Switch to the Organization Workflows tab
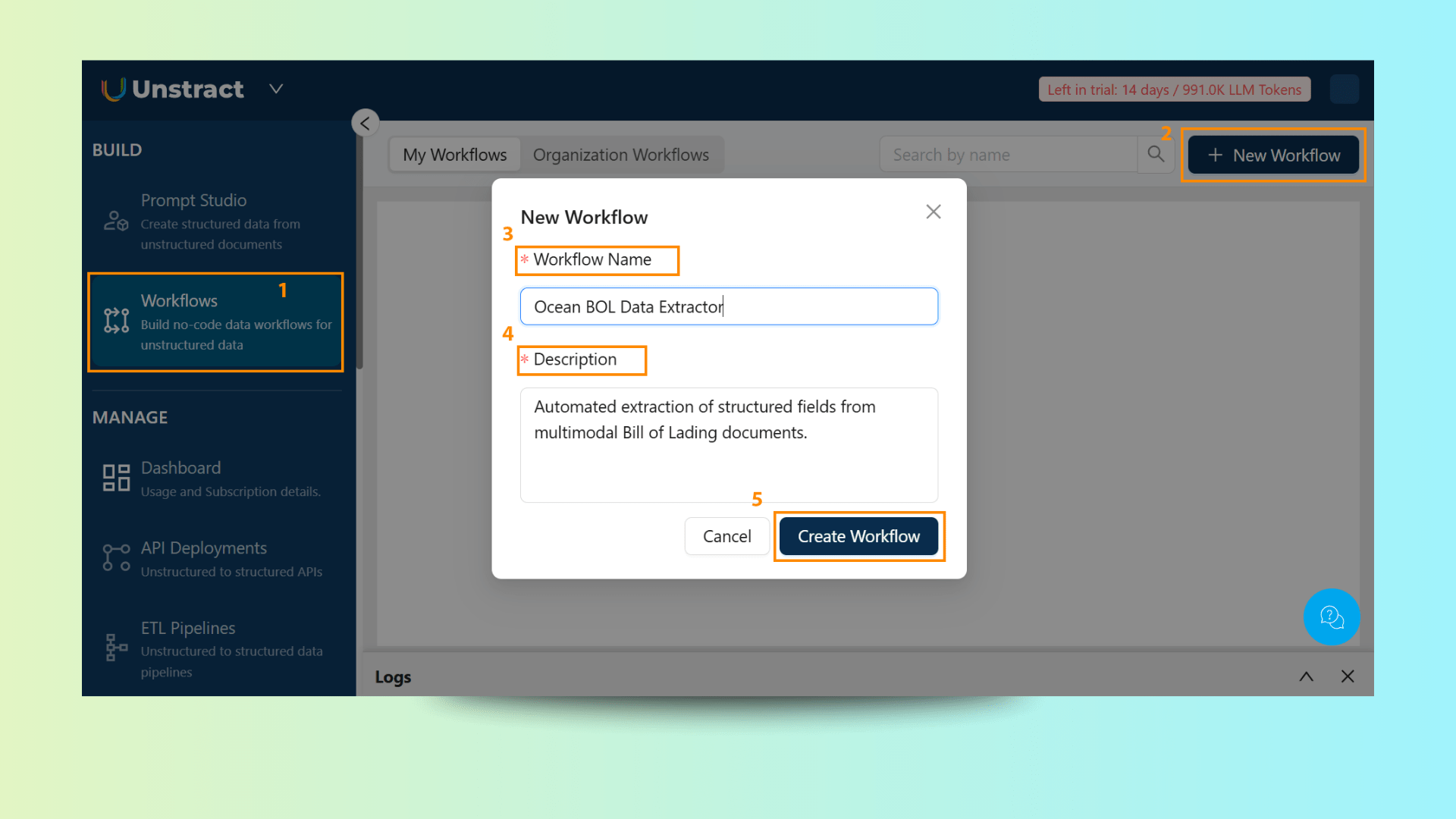Viewport: 1456px width, 819px height. [620, 155]
